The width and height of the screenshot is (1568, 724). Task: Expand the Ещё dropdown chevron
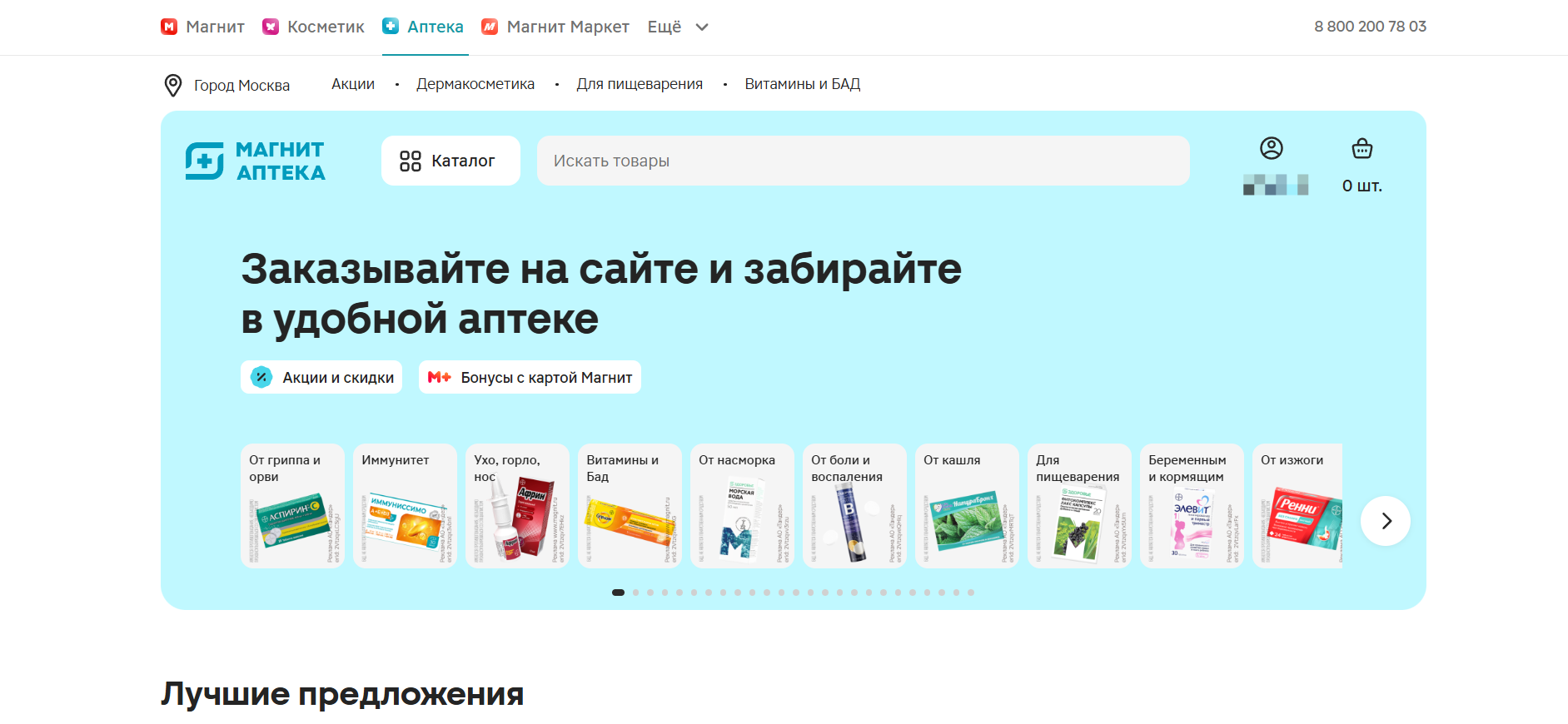[x=702, y=27]
